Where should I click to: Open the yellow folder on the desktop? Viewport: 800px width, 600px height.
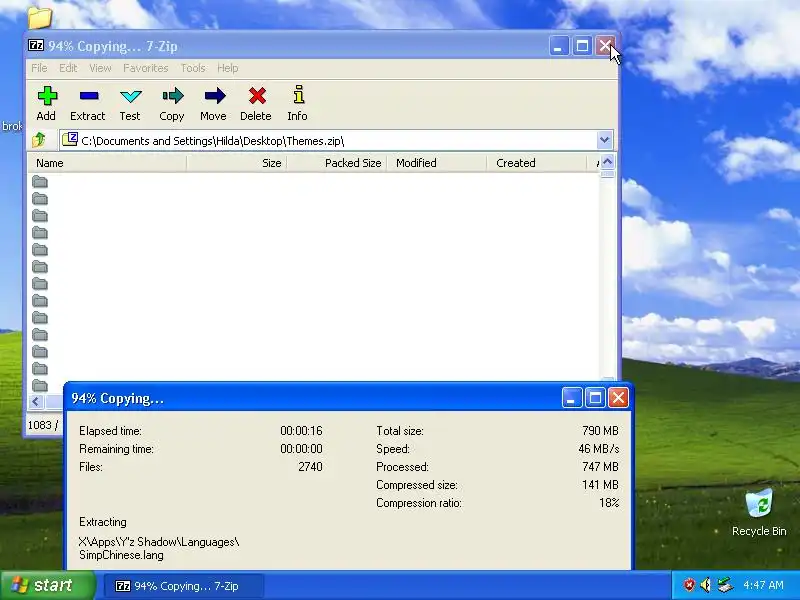40,18
